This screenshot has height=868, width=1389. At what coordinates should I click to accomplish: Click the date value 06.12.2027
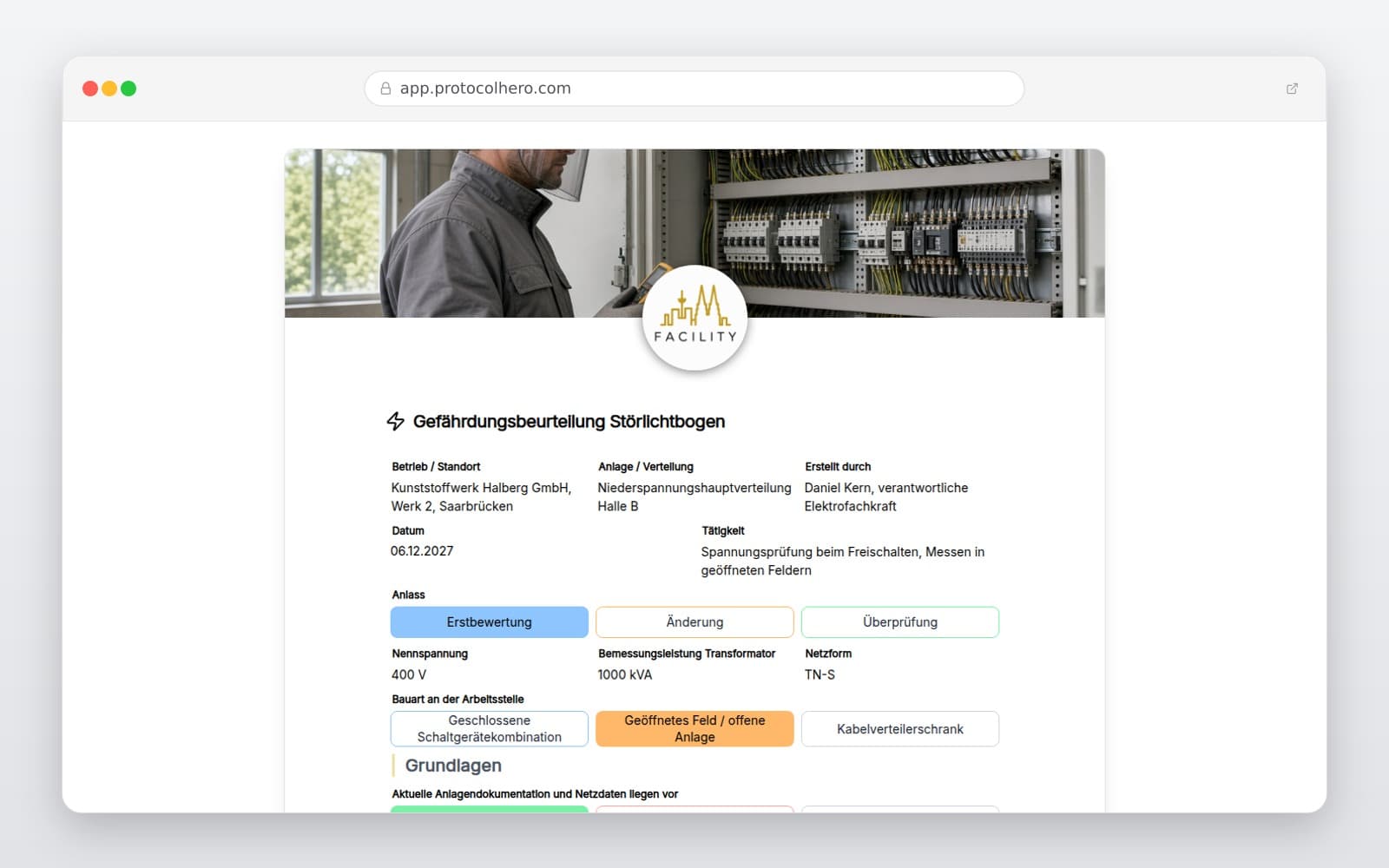tap(422, 551)
